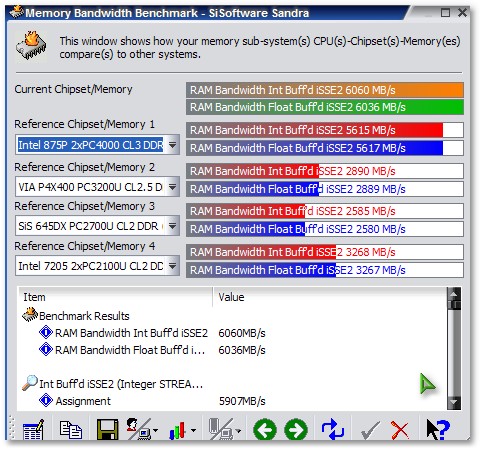This screenshot has height=451, width=481.
Task: Open the Intel 875P reference chipset dropdown
Action: point(172,145)
